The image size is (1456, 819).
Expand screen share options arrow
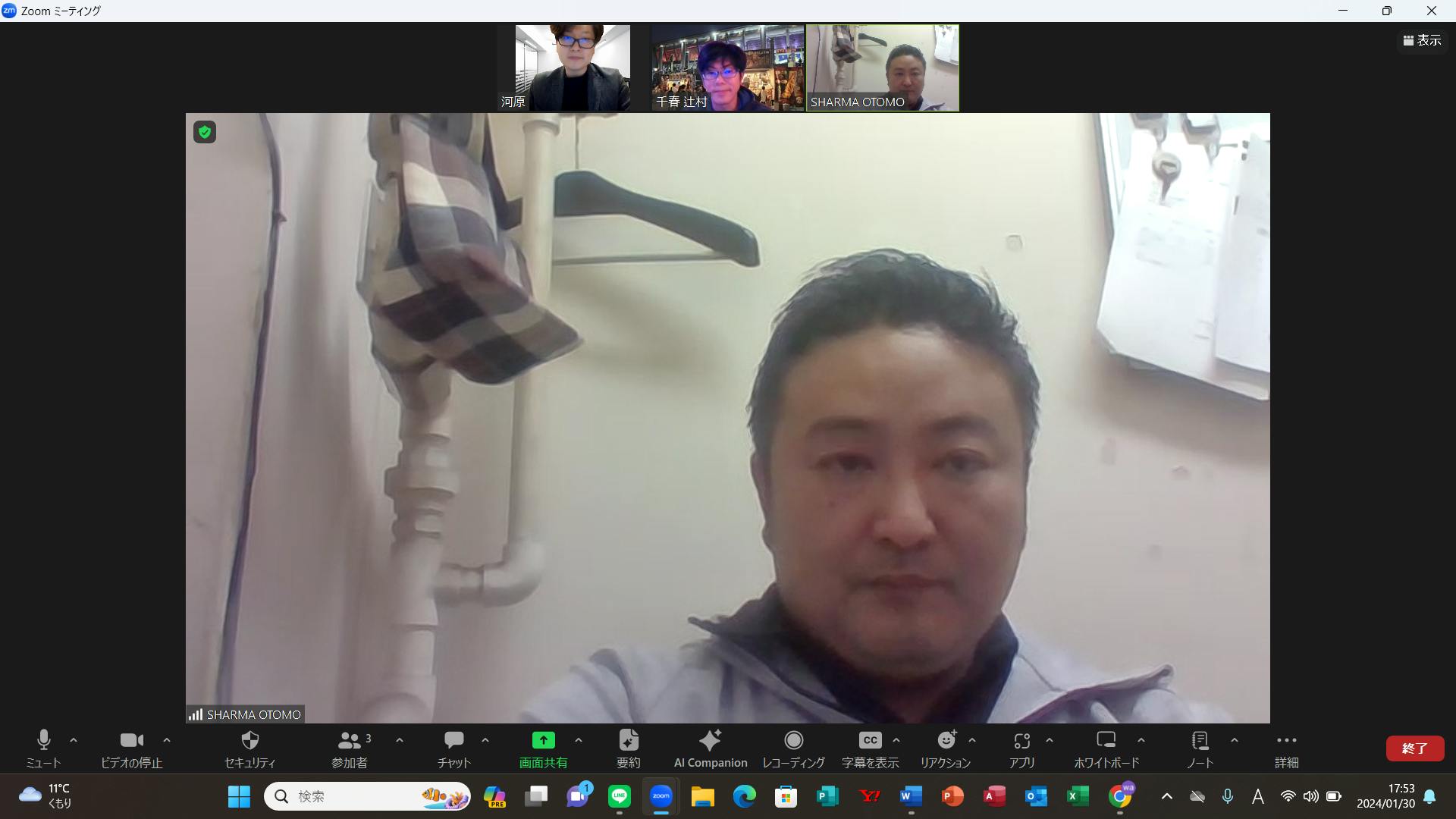(579, 740)
